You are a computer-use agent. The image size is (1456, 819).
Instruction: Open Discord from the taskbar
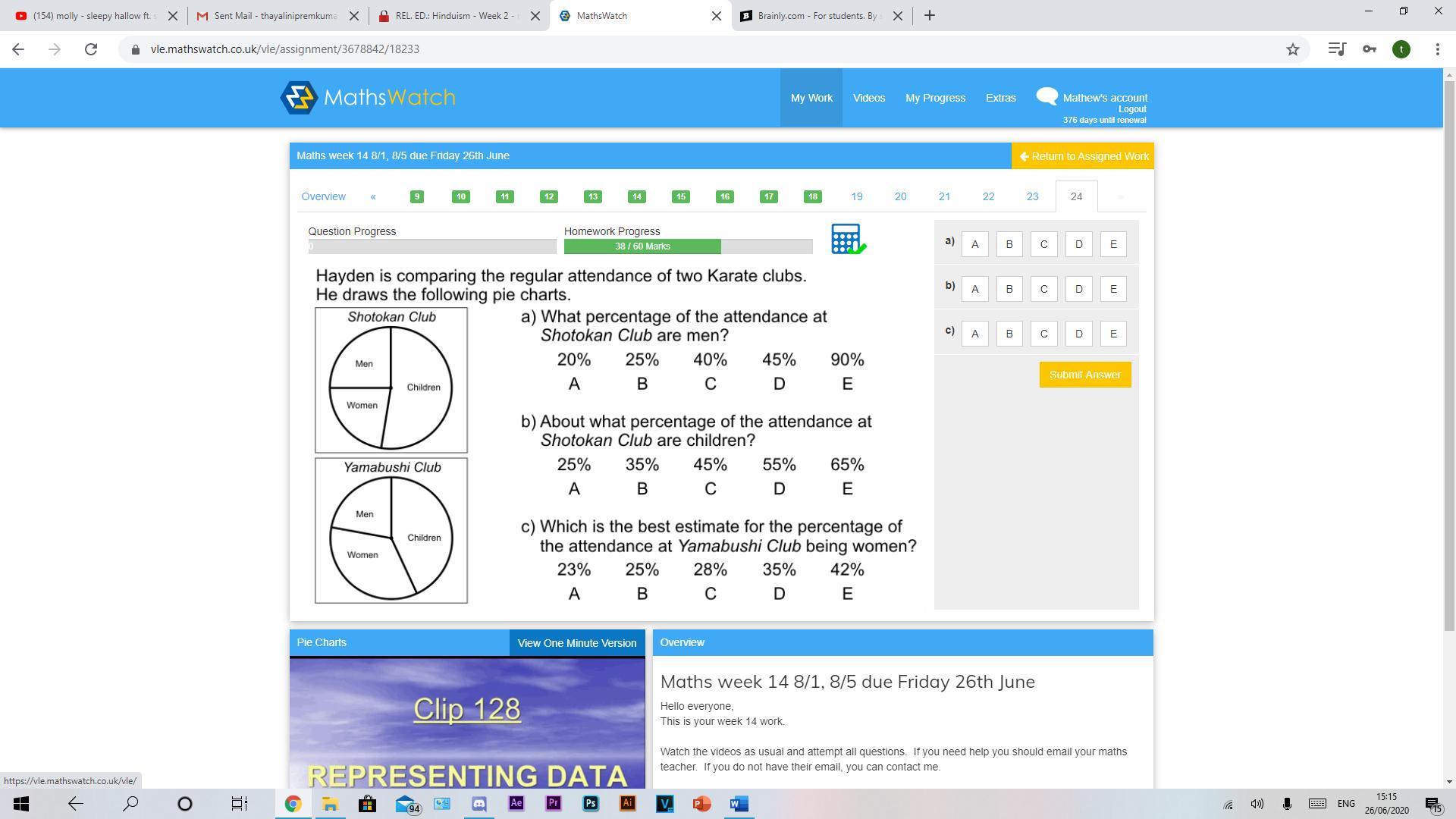(479, 804)
